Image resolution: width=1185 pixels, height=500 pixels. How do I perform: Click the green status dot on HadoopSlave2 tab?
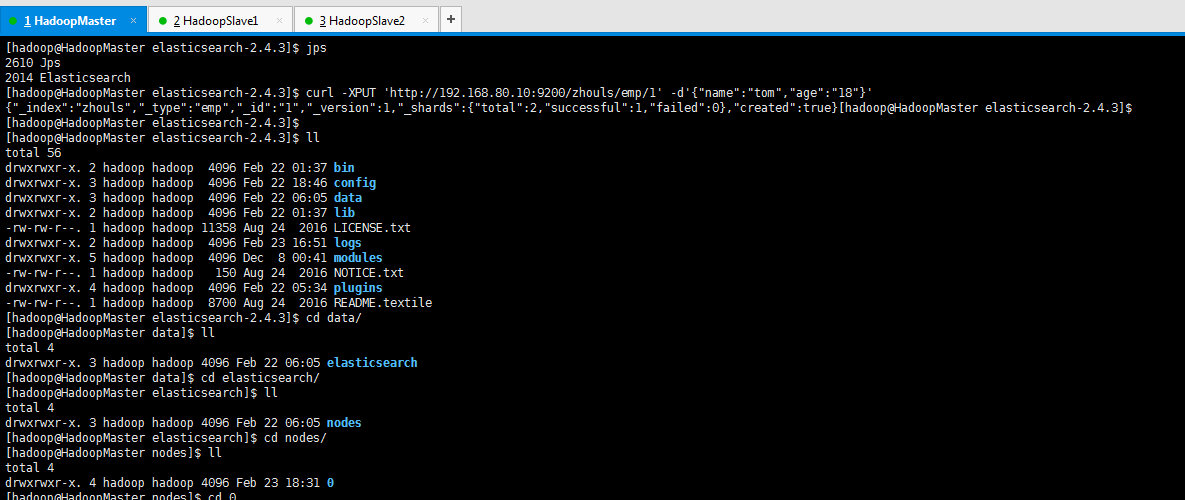pos(308,20)
